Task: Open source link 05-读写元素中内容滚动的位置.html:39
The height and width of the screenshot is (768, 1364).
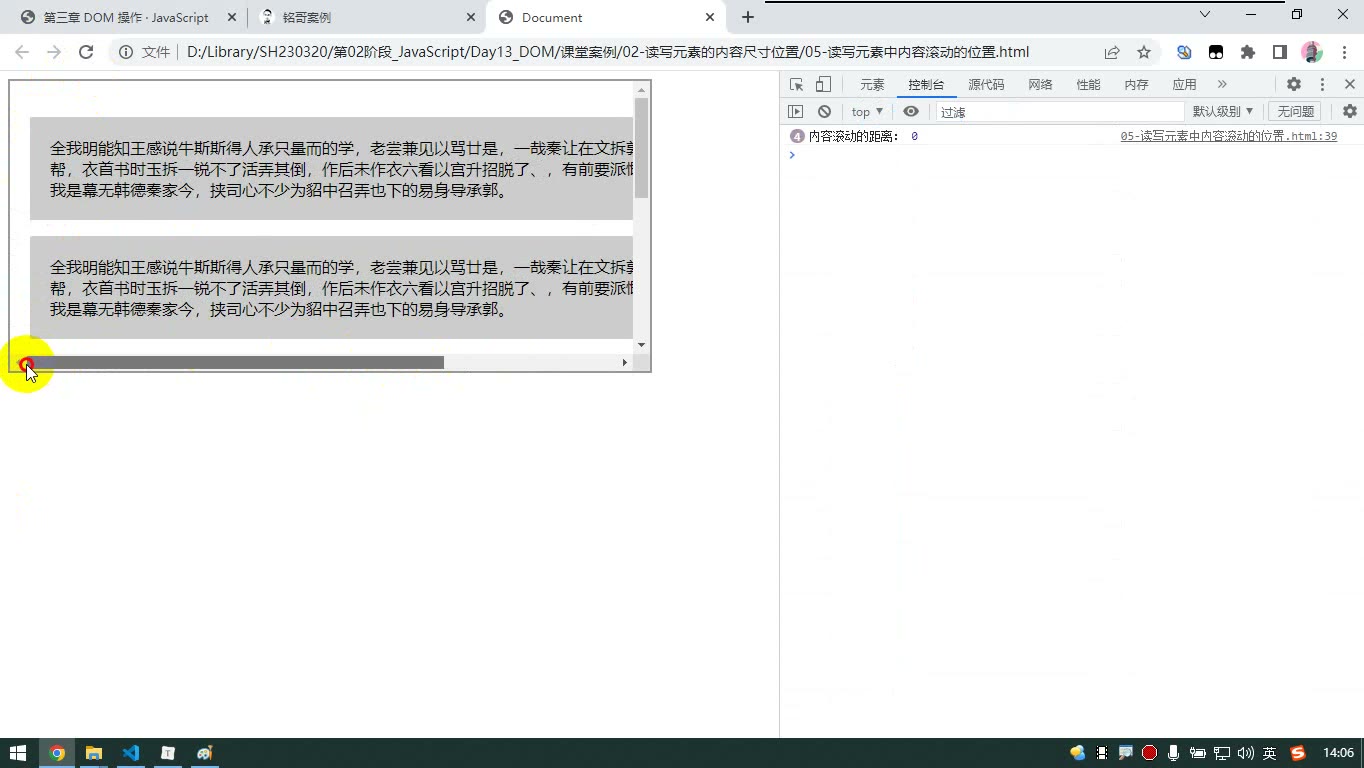Action: 1228,136
